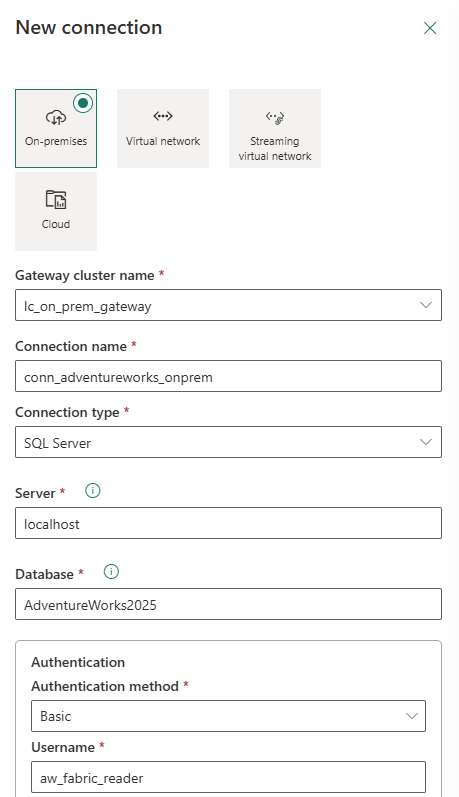Pick the Streaming virtual network tile
459x797 pixels.
pyautogui.click(x=275, y=129)
